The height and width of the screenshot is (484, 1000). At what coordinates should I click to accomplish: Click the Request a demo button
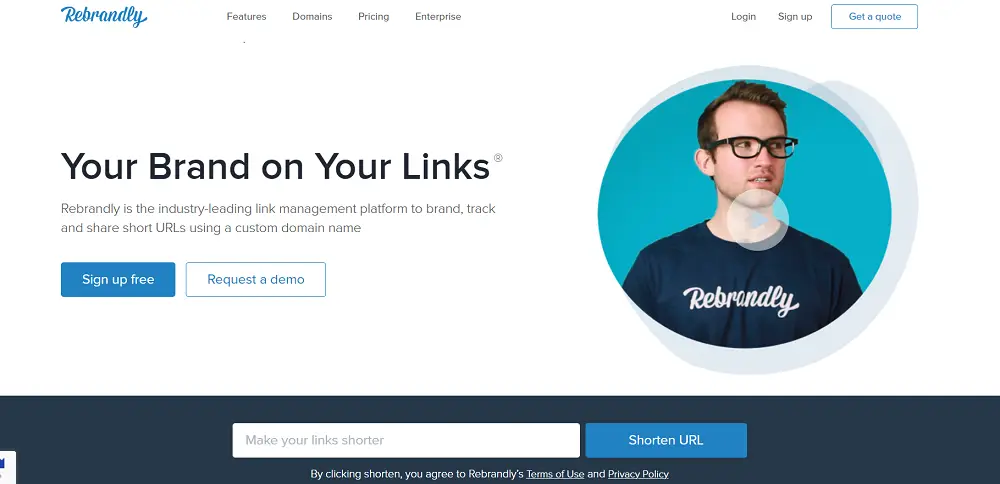pyautogui.click(x=256, y=279)
